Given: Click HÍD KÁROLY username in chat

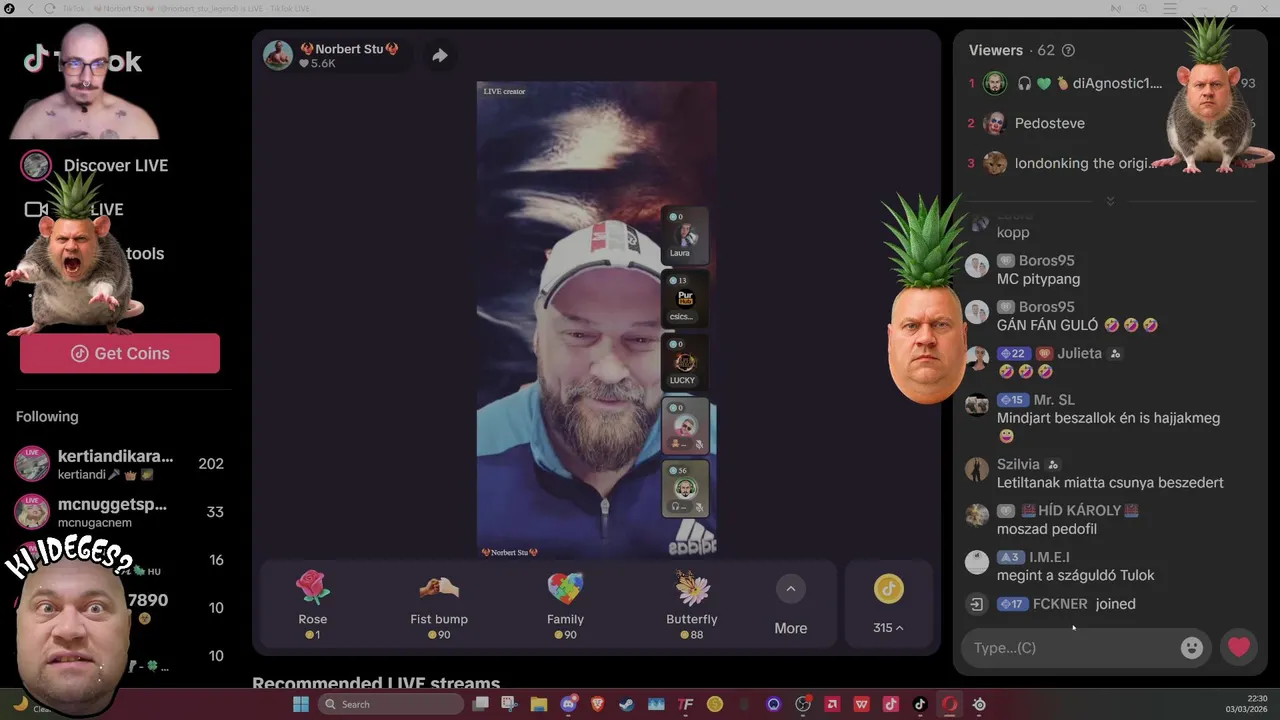Looking at the screenshot, I should pos(1079,510).
